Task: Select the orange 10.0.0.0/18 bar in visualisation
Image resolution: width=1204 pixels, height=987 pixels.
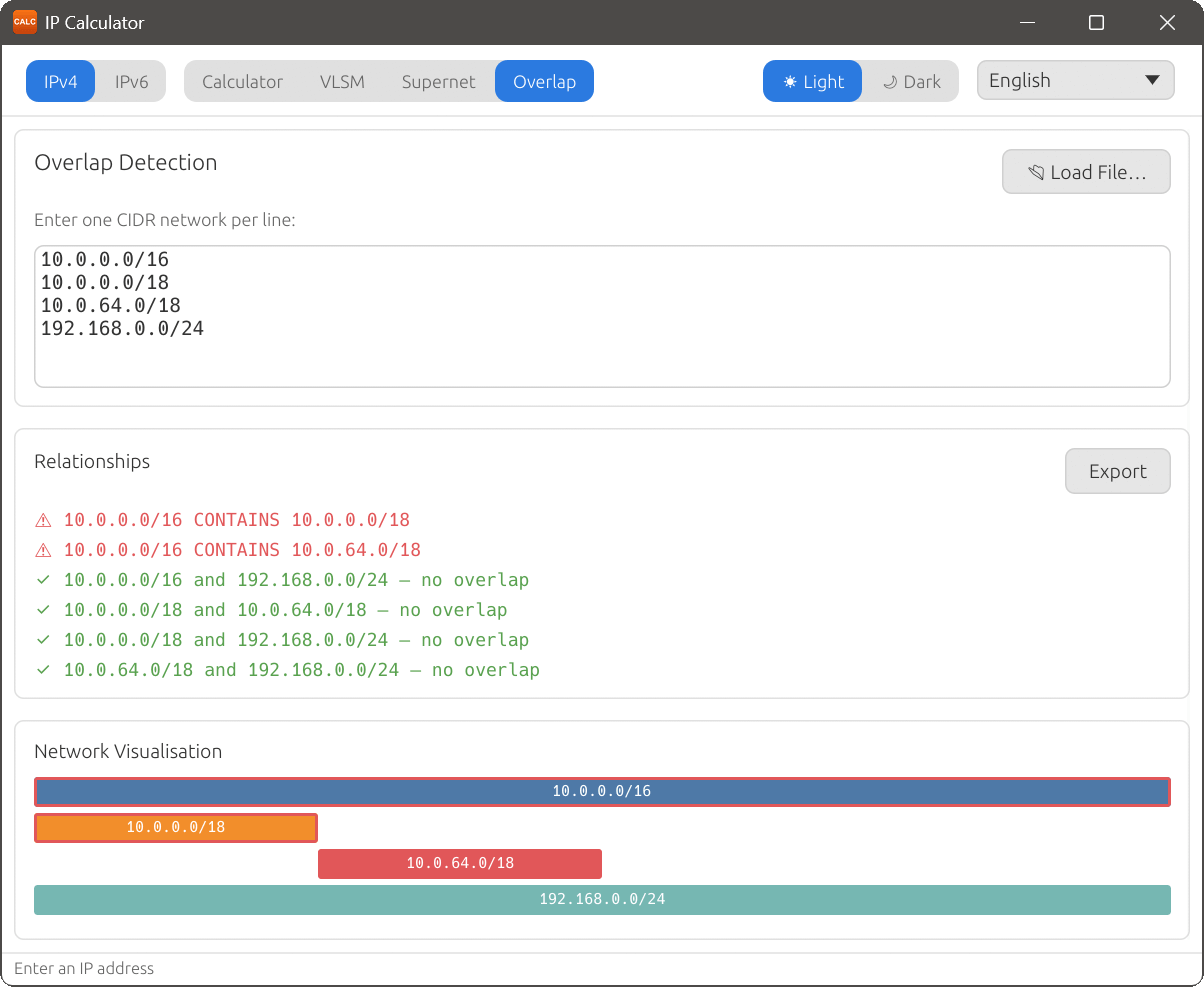Action: (x=175, y=827)
